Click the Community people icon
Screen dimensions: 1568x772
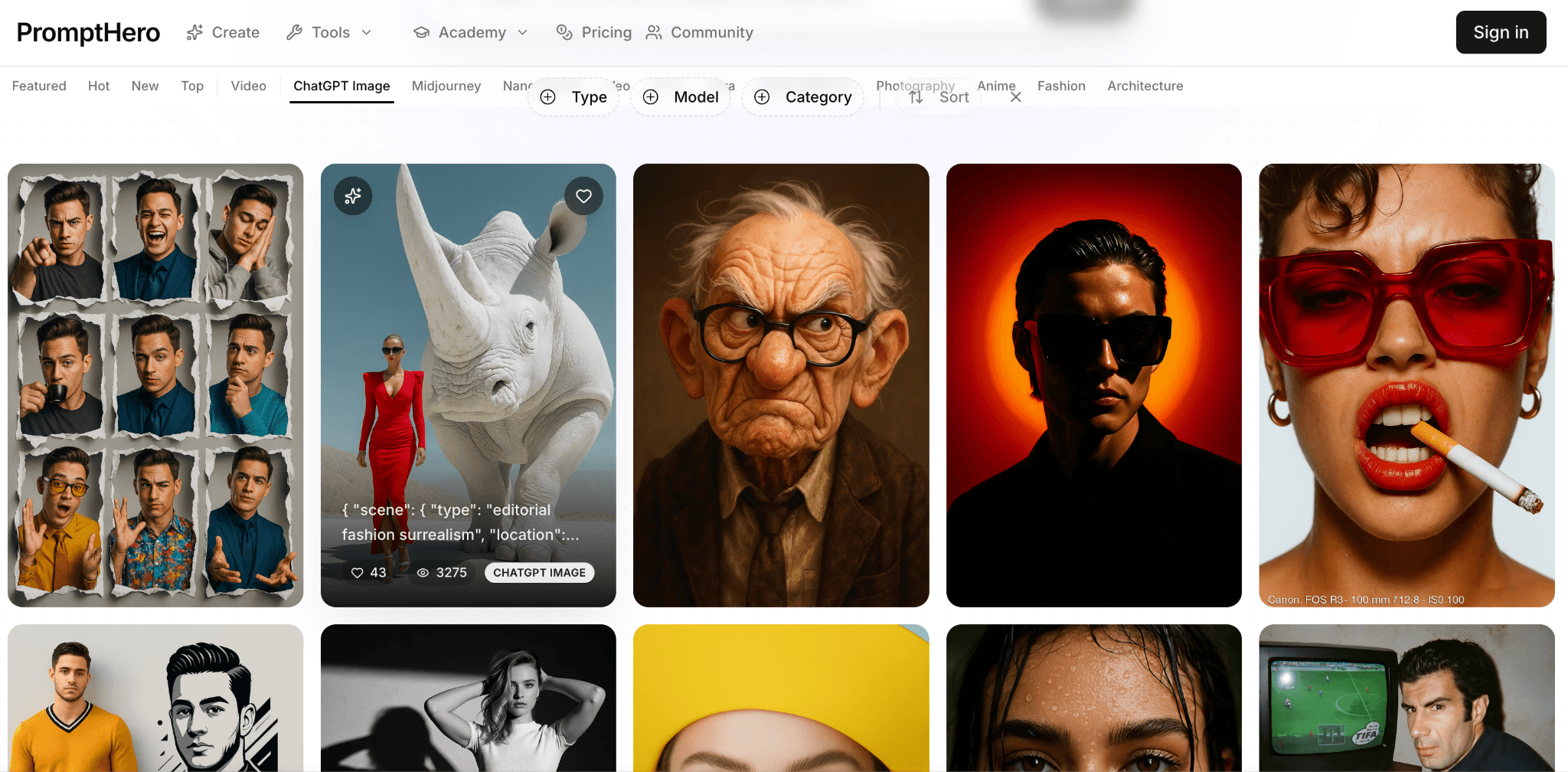[653, 32]
